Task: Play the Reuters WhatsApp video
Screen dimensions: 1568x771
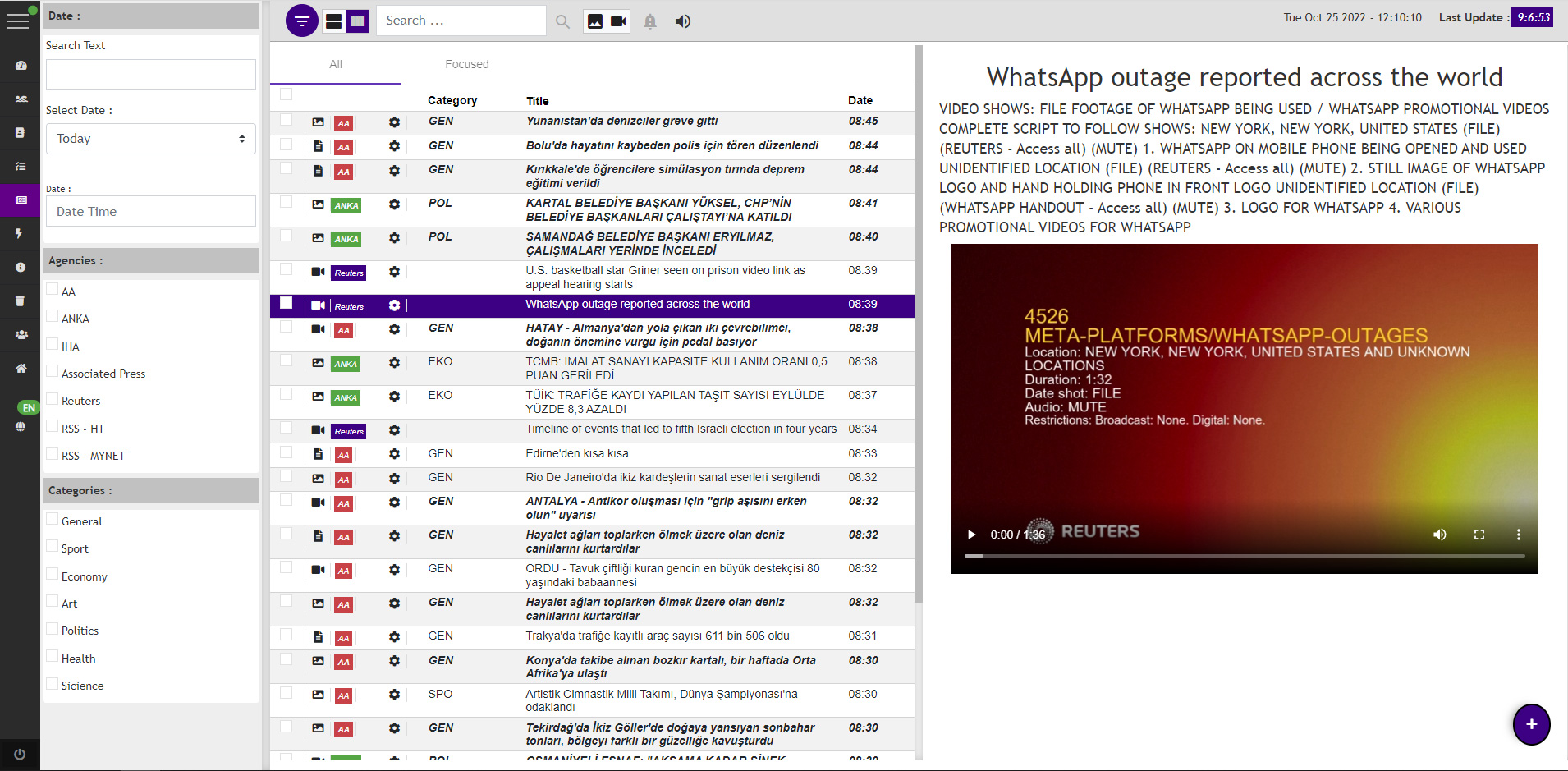Action: point(971,535)
